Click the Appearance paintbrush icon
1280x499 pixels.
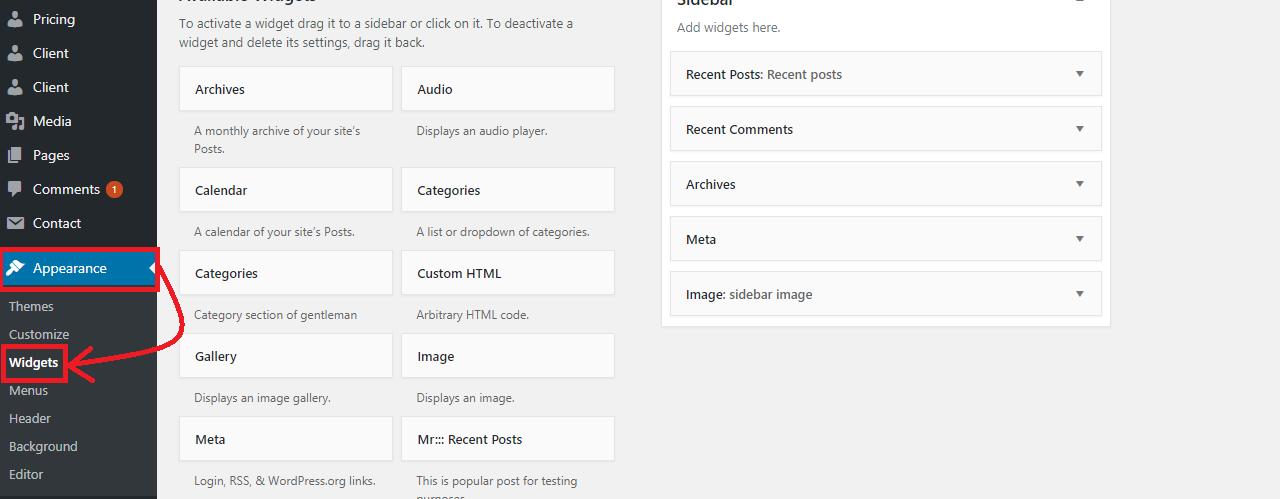pos(15,268)
